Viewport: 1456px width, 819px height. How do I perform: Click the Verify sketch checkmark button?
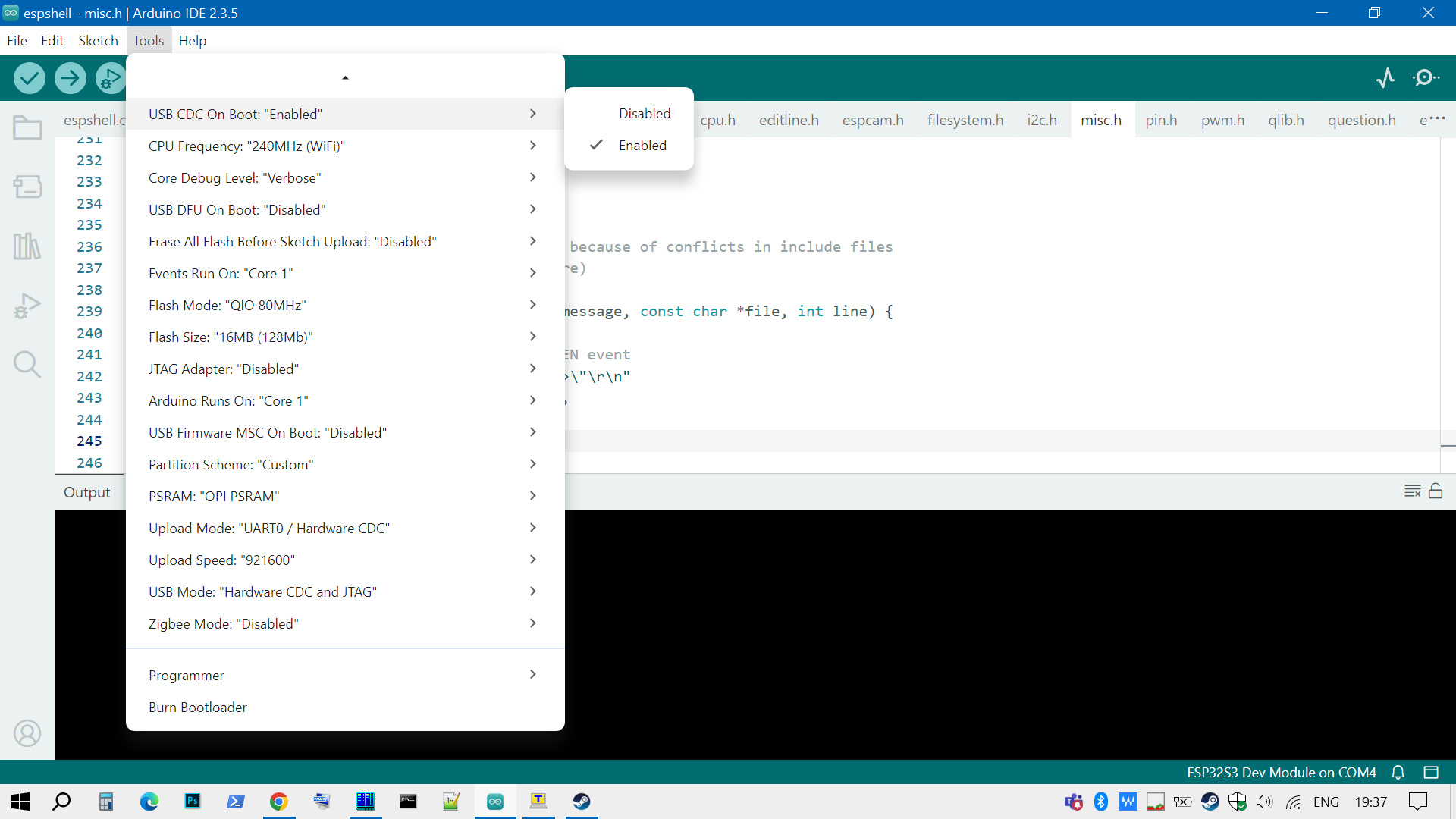pos(30,78)
